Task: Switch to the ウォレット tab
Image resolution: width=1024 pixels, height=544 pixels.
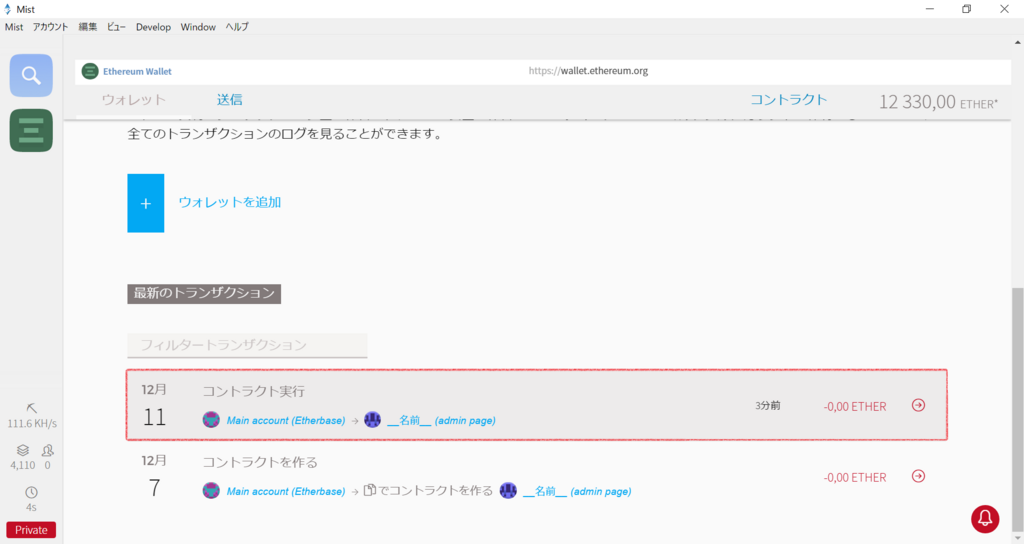Action: coord(134,100)
